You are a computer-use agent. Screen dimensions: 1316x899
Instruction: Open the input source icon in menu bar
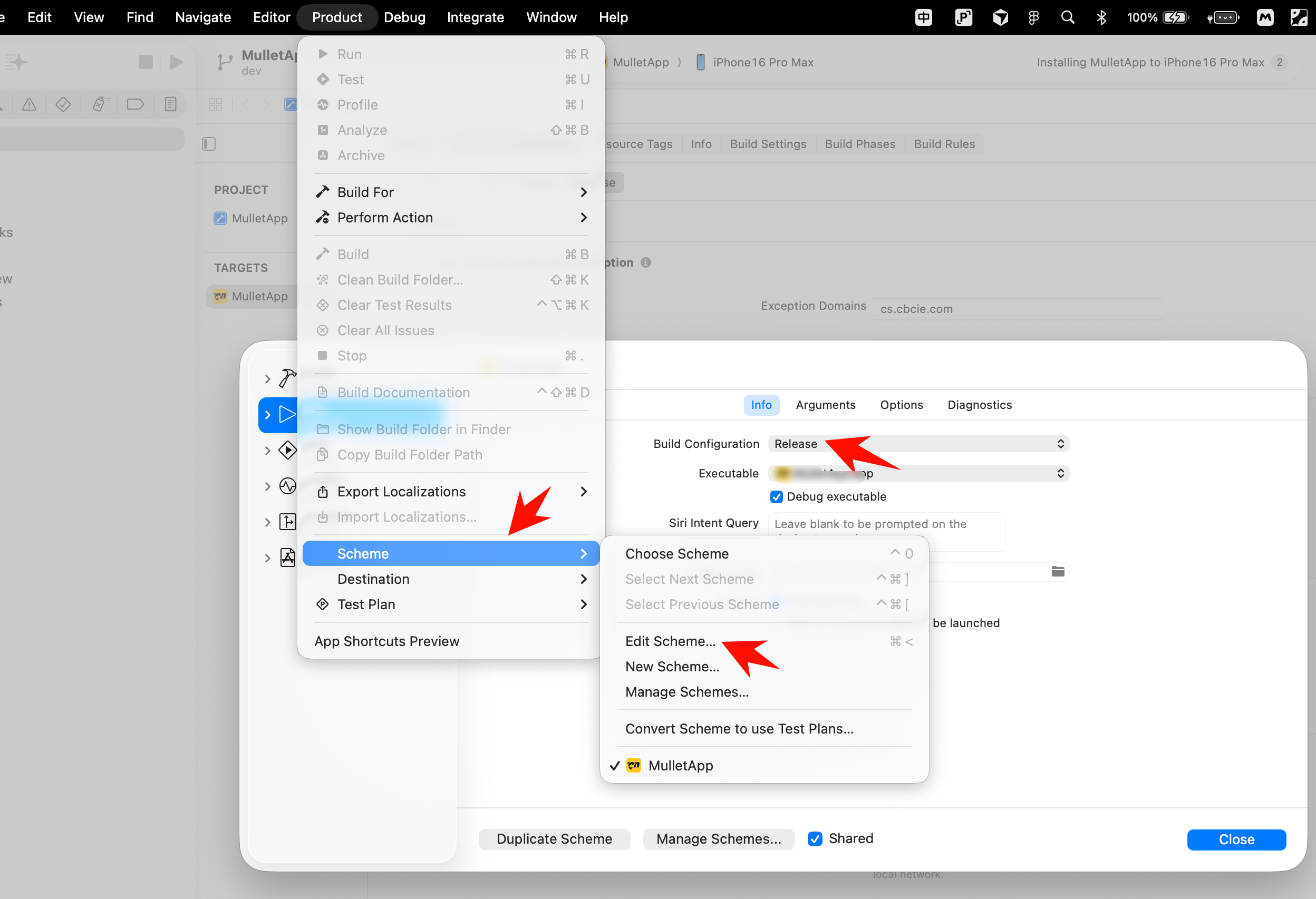coord(924,17)
